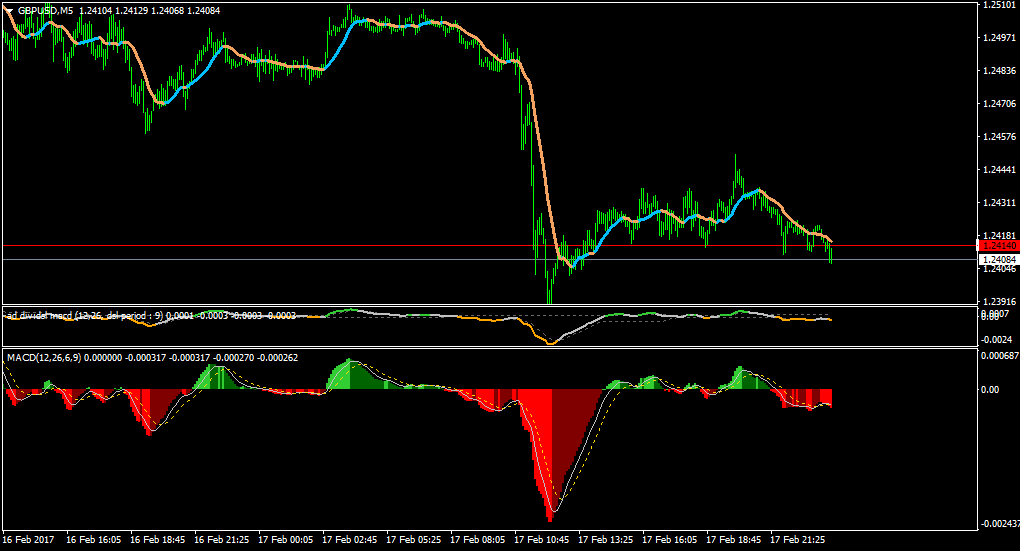
Task: Click the 0.00 MACD zero level label
Action: pyautogui.click(x=990, y=390)
